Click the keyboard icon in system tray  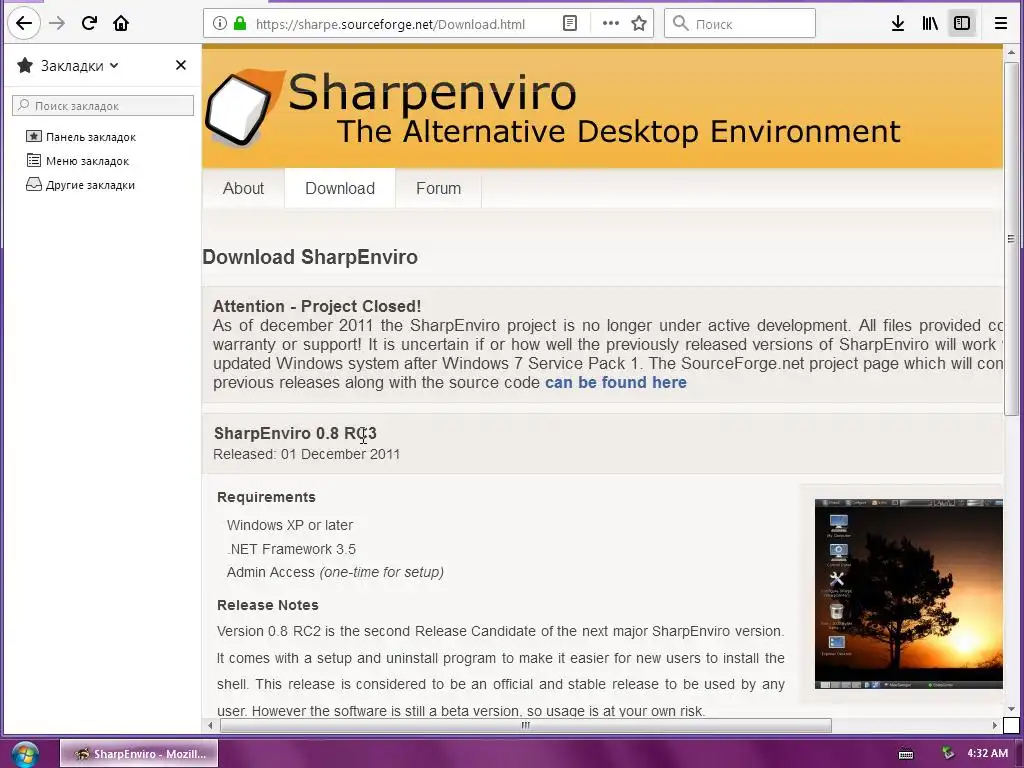906,754
